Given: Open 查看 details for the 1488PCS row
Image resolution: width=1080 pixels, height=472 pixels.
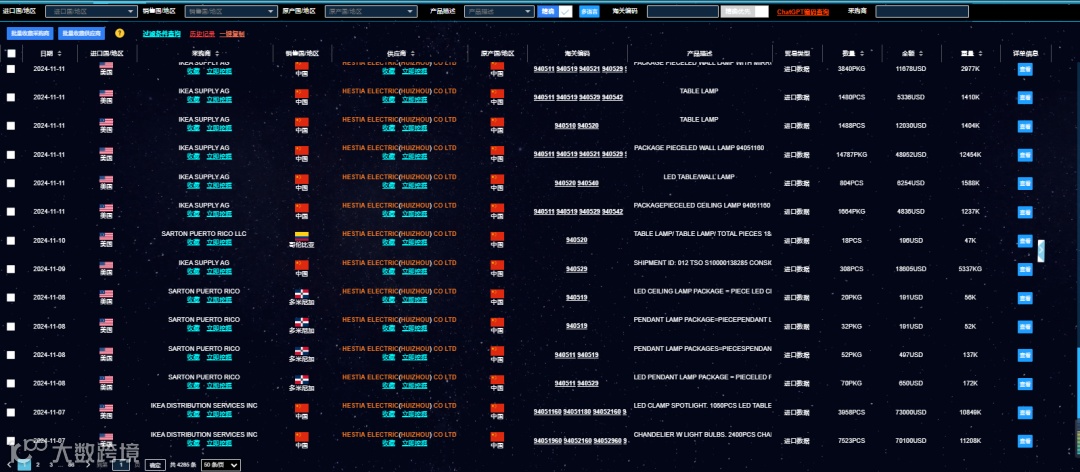Looking at the screenshot, I should point(1025,126).
